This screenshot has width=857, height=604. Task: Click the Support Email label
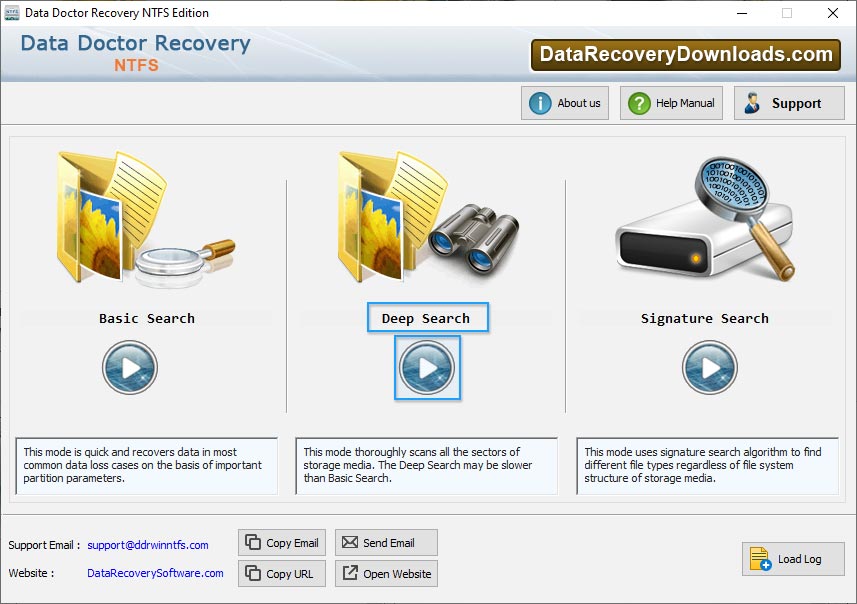click(44, 545)
